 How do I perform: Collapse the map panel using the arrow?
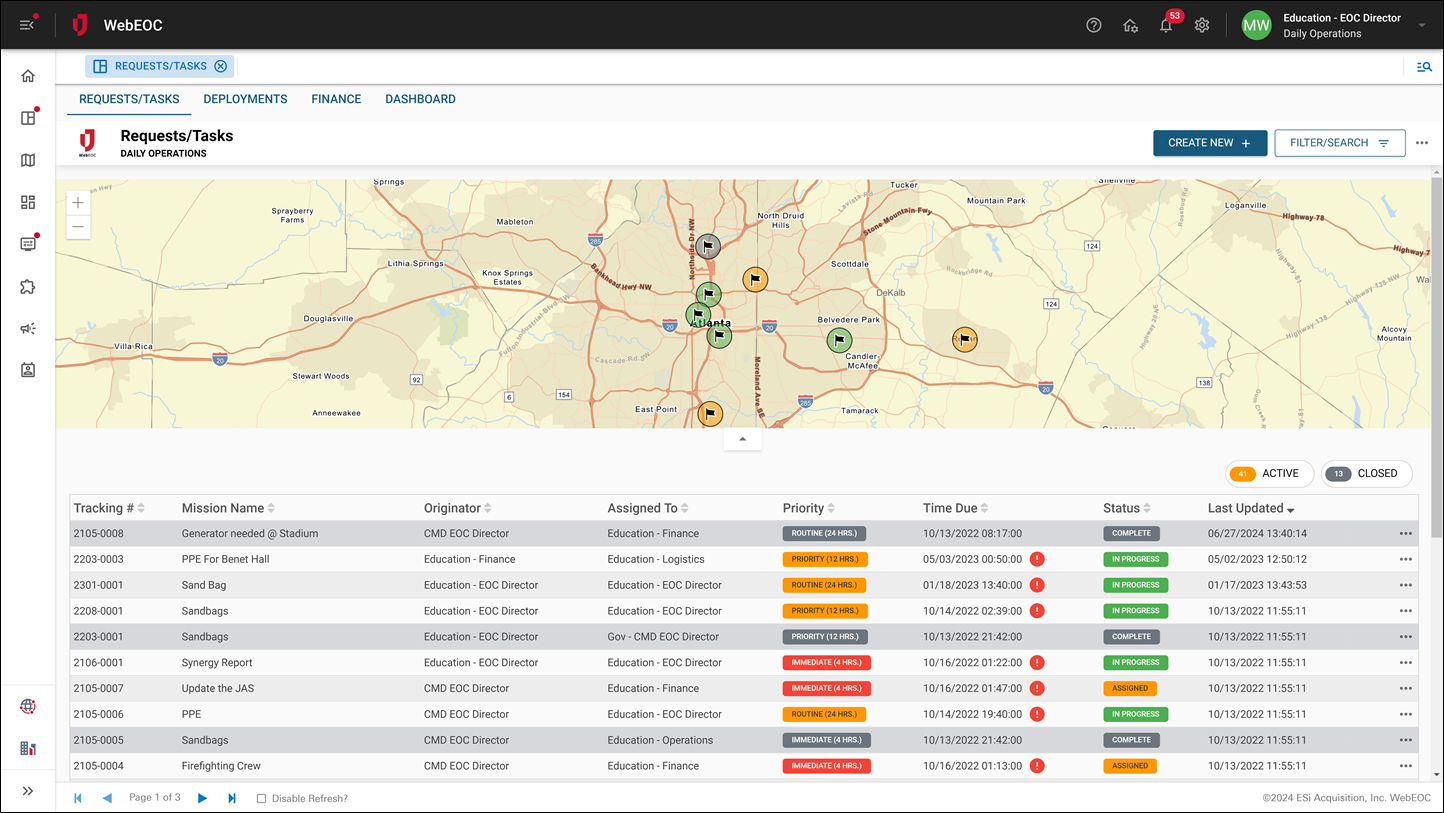(742, 438)
